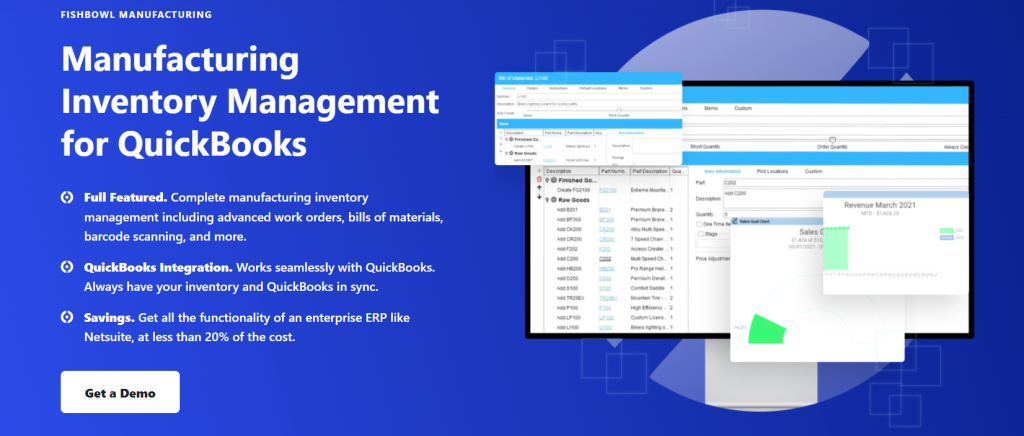The image size is (1024, 436).
Task: Open the HB200 part number link
Action: (607, 268)
